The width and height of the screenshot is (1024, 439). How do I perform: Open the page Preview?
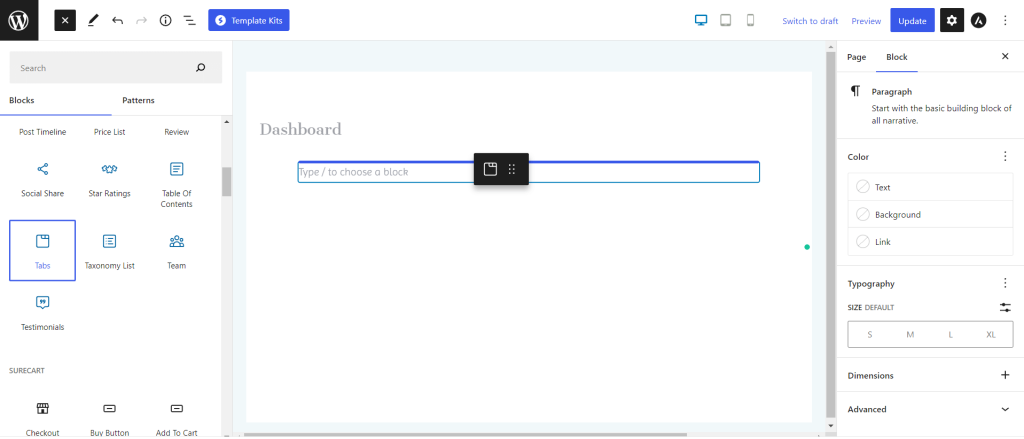(x=866, y=21)
